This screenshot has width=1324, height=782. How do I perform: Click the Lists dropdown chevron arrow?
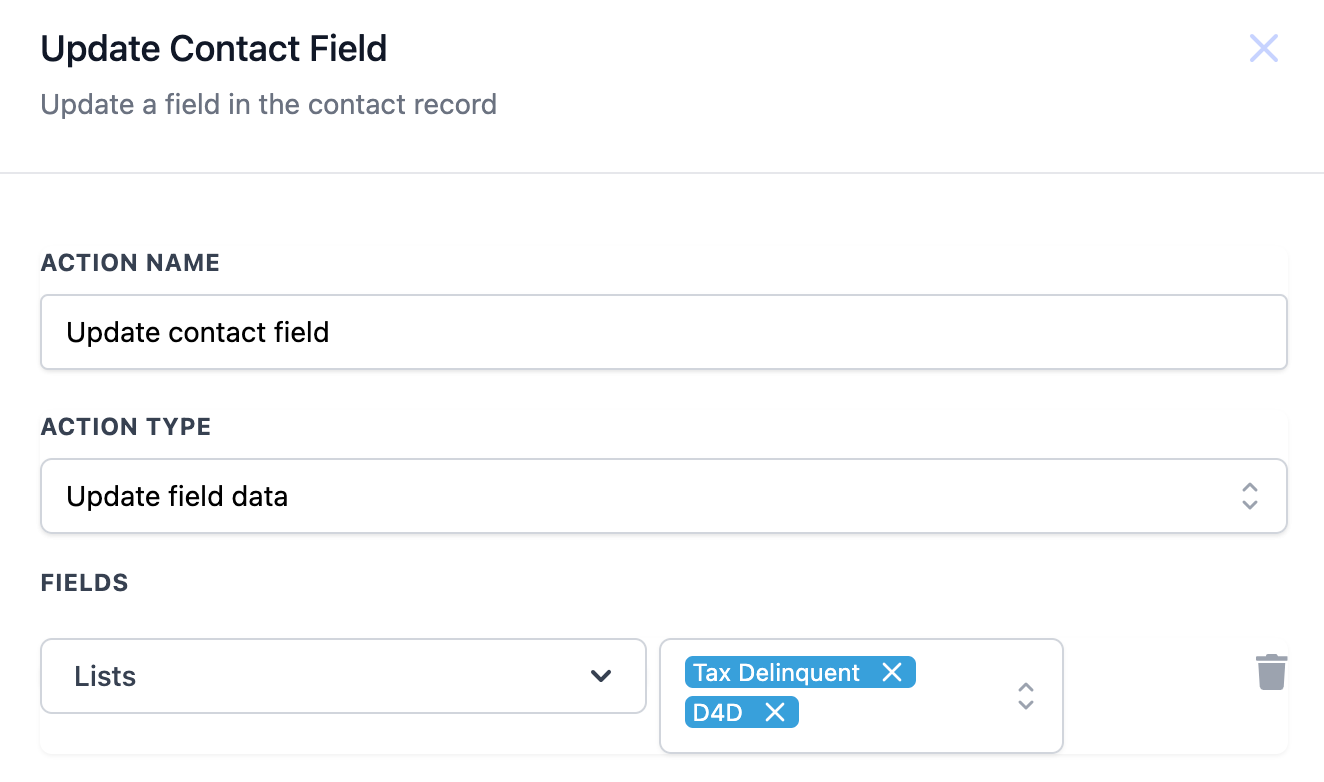click(x=600, y=676)
